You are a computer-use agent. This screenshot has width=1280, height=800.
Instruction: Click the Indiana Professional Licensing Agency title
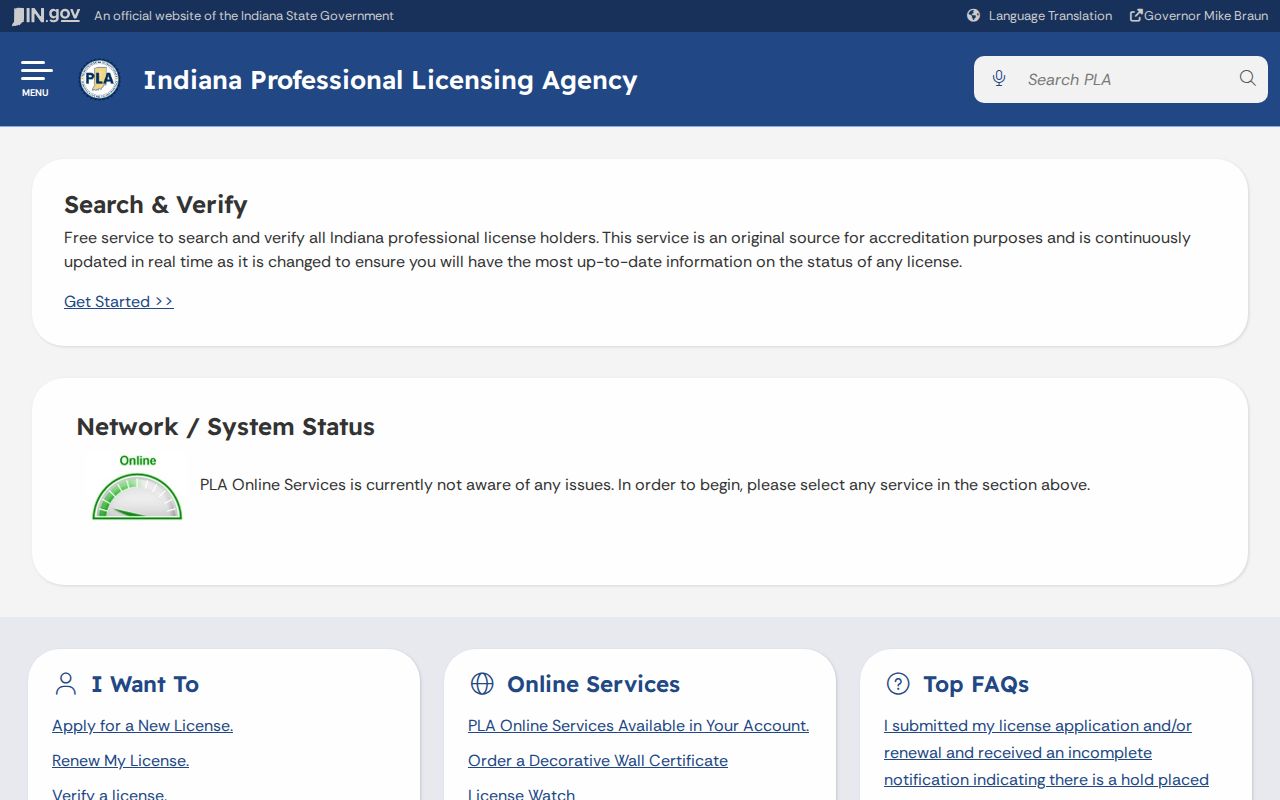[x=390, y=80]
